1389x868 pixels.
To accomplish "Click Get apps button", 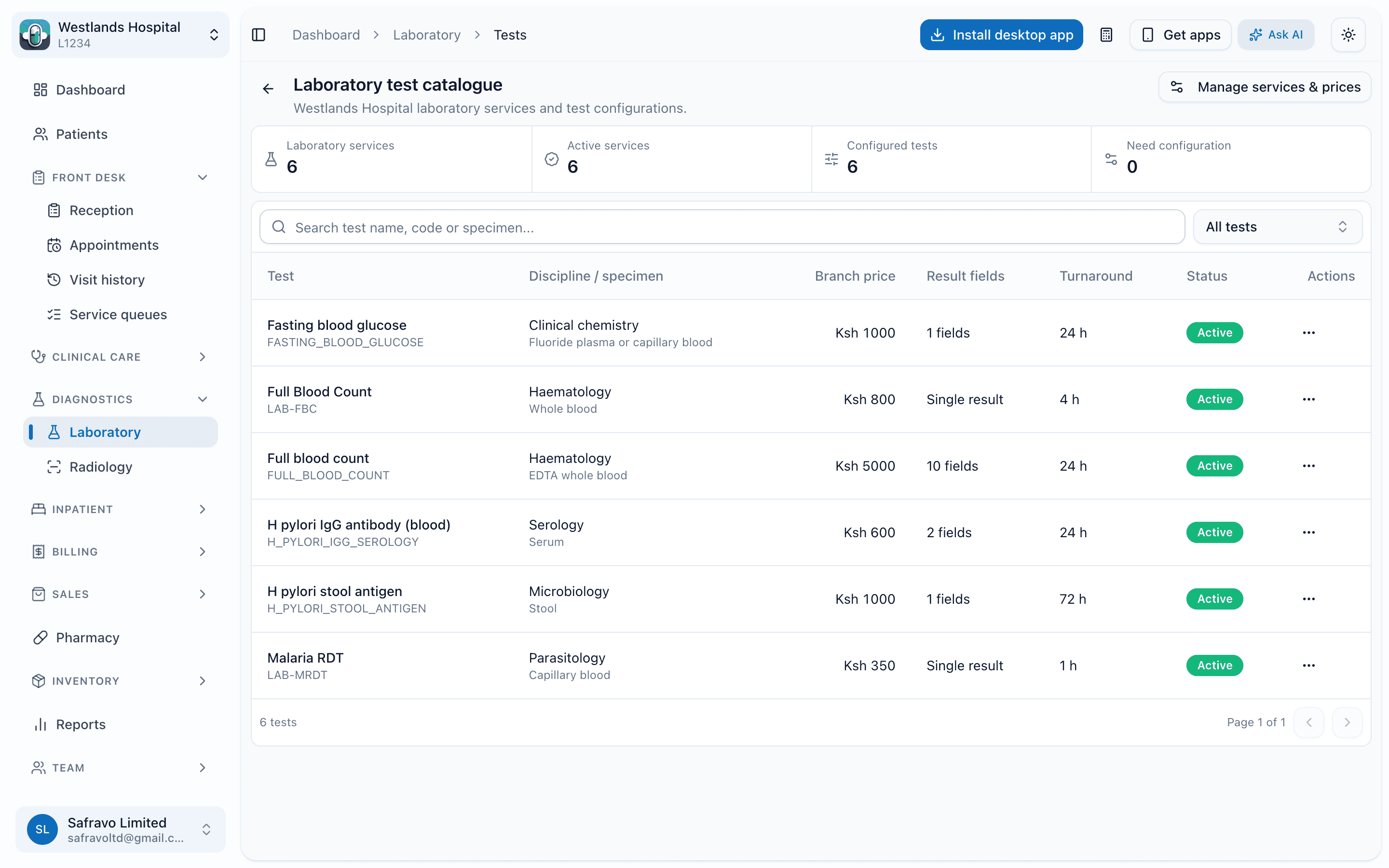I will [x=1181, y=35].
